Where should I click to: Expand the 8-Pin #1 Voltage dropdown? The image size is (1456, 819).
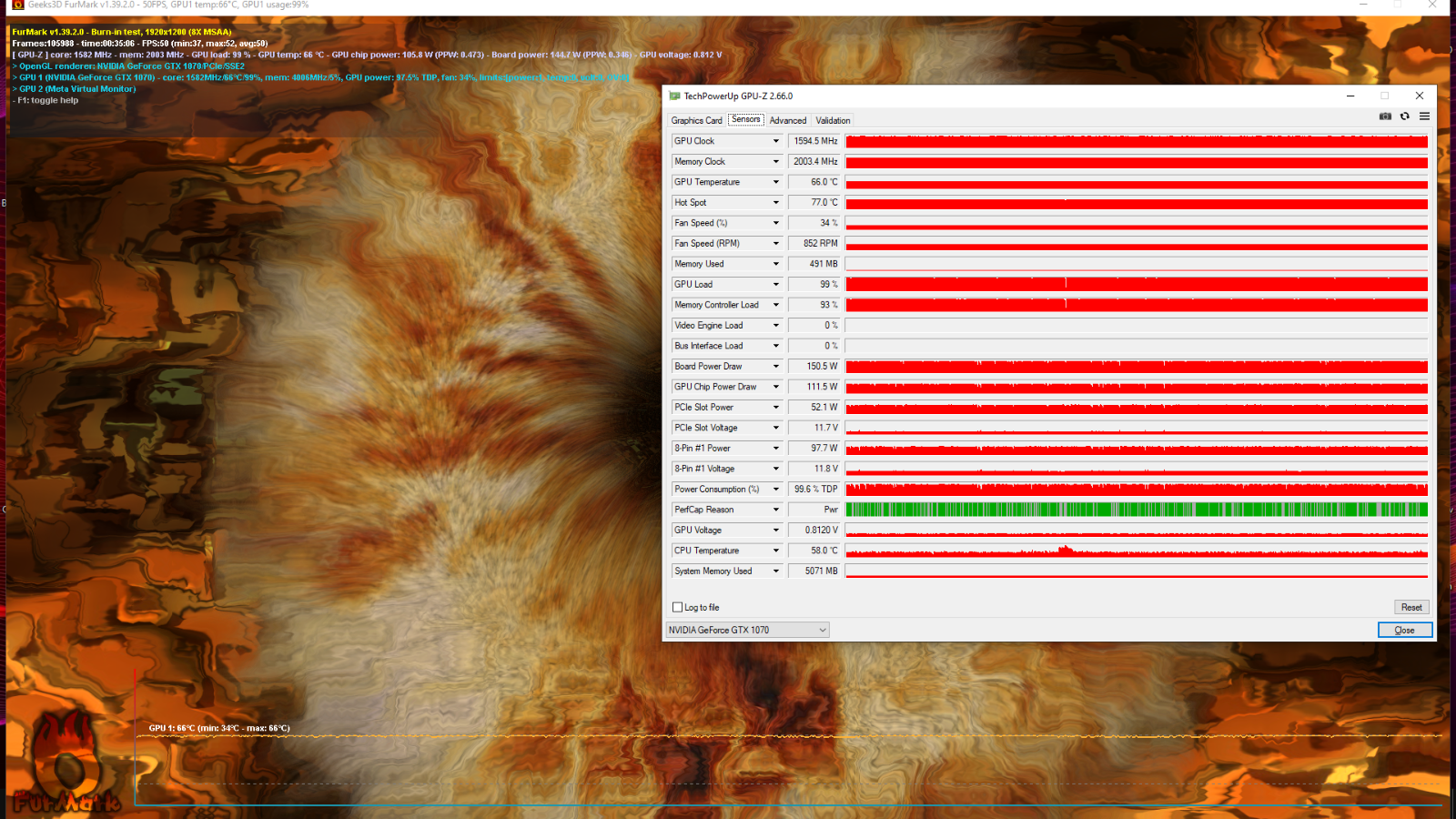point(776,469)
